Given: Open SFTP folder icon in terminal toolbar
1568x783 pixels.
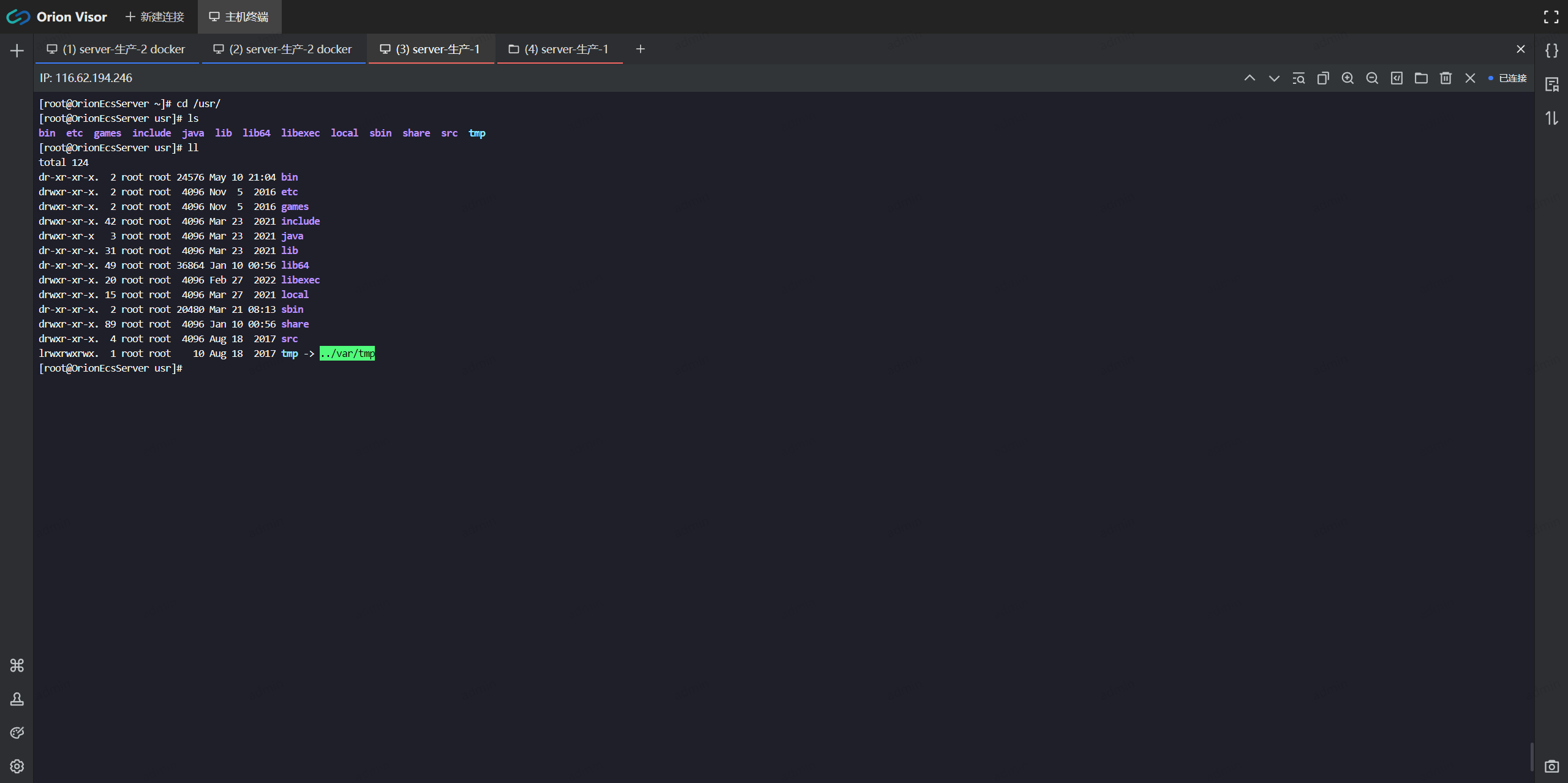Looking at the screenshot, I should [1421, 78].
